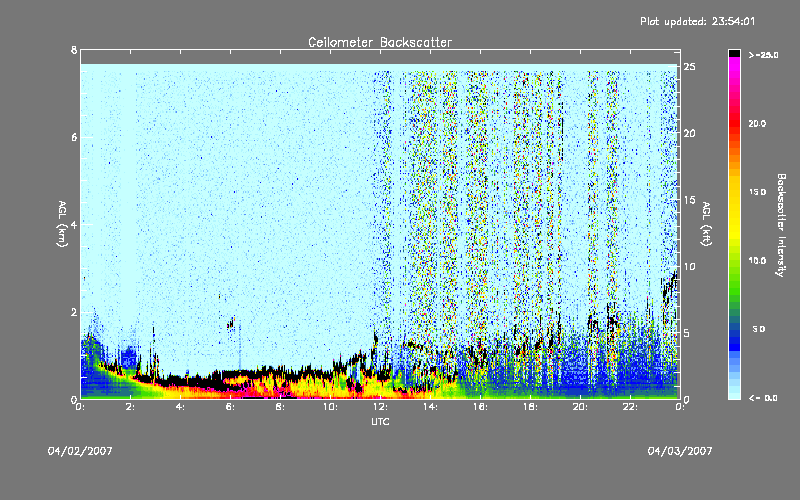
Task: Click the start date label 04/02/2007
Action: (x=80, y=451)
